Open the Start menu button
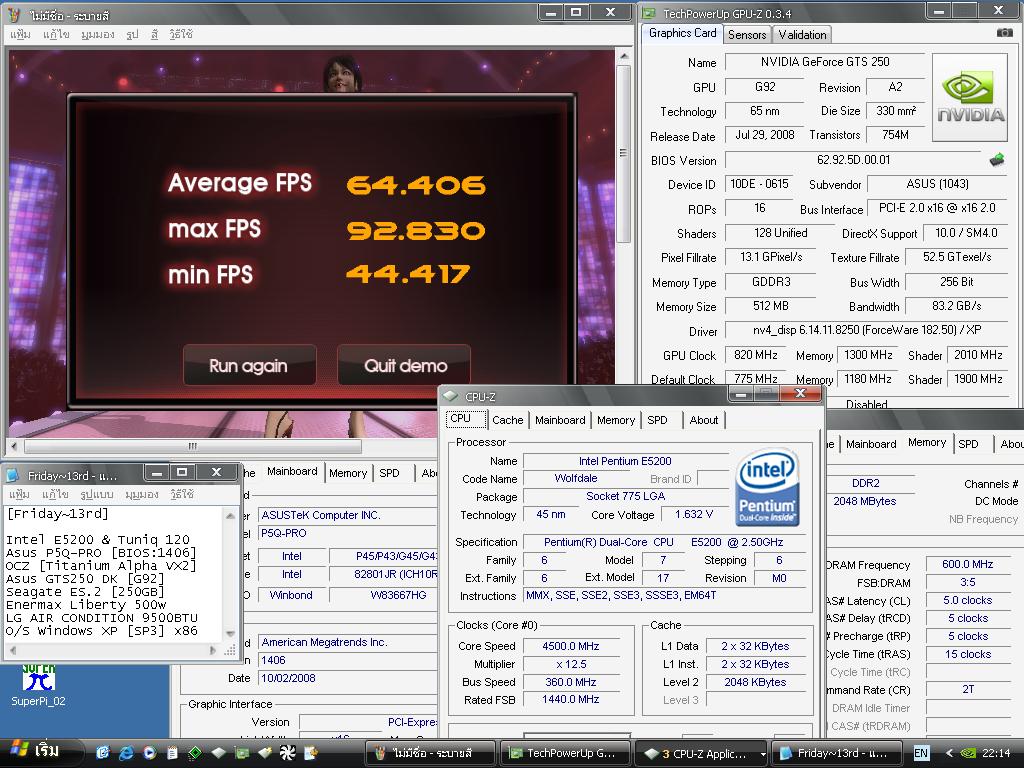This screenshot has width=1024, height=768. click(x=39, y=751)
